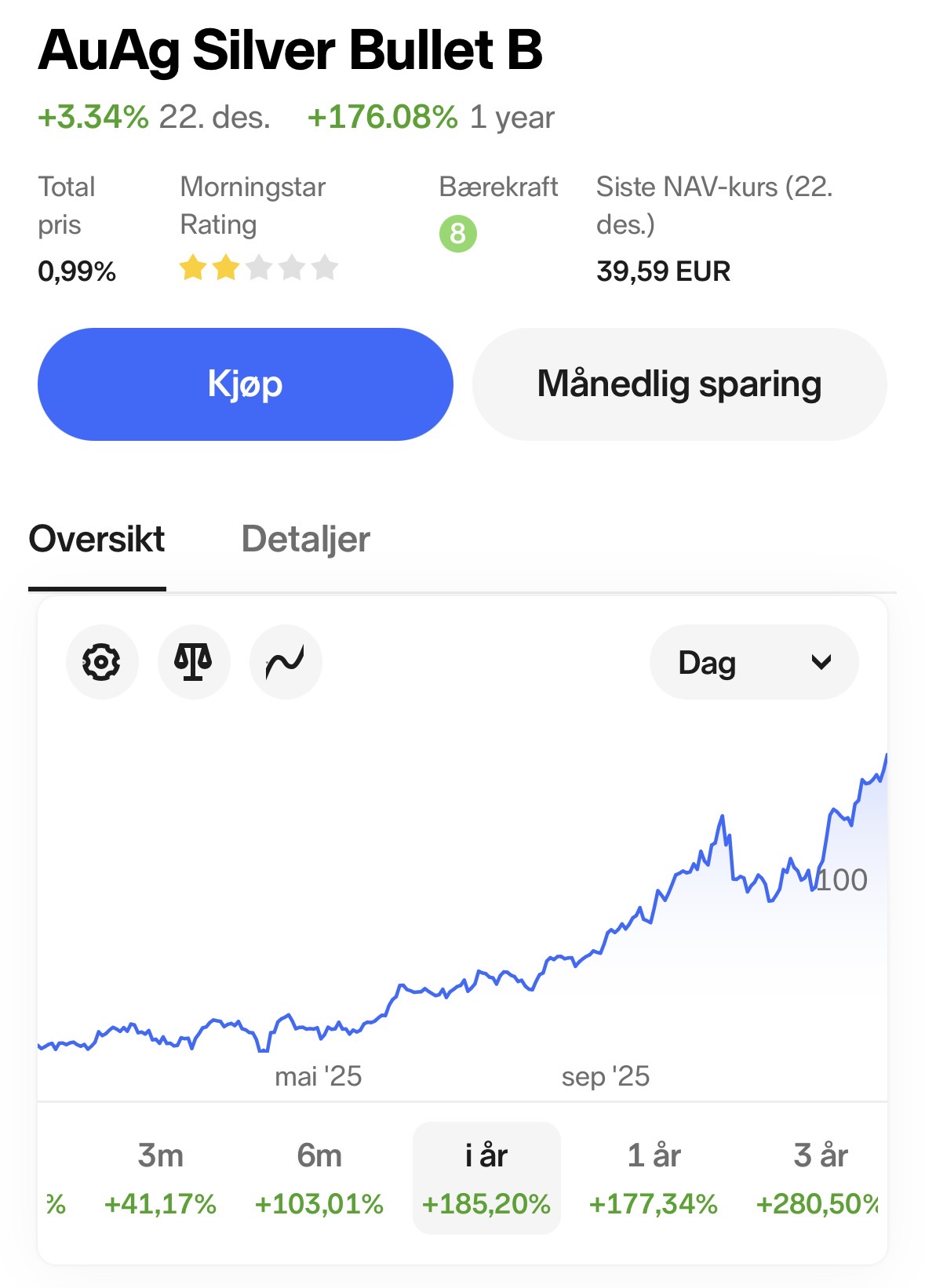
Task: Pick the 3 år time range
Action: tap(820, 1177)
